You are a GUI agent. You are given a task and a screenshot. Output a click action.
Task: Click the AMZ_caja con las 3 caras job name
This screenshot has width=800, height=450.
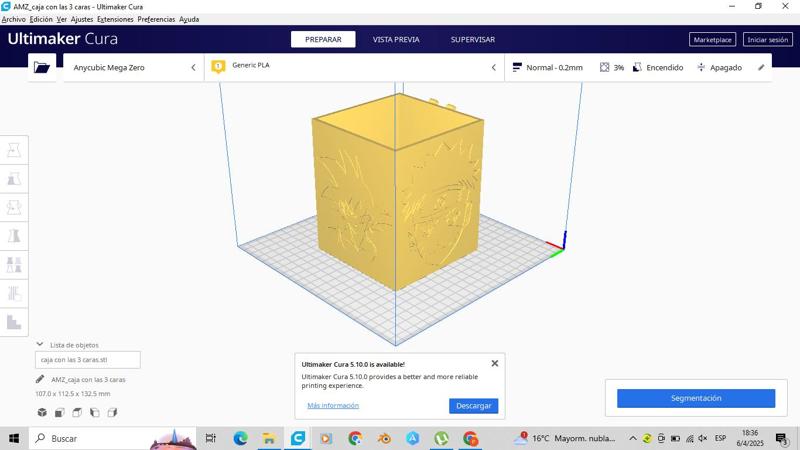click(x=88, y=380)
